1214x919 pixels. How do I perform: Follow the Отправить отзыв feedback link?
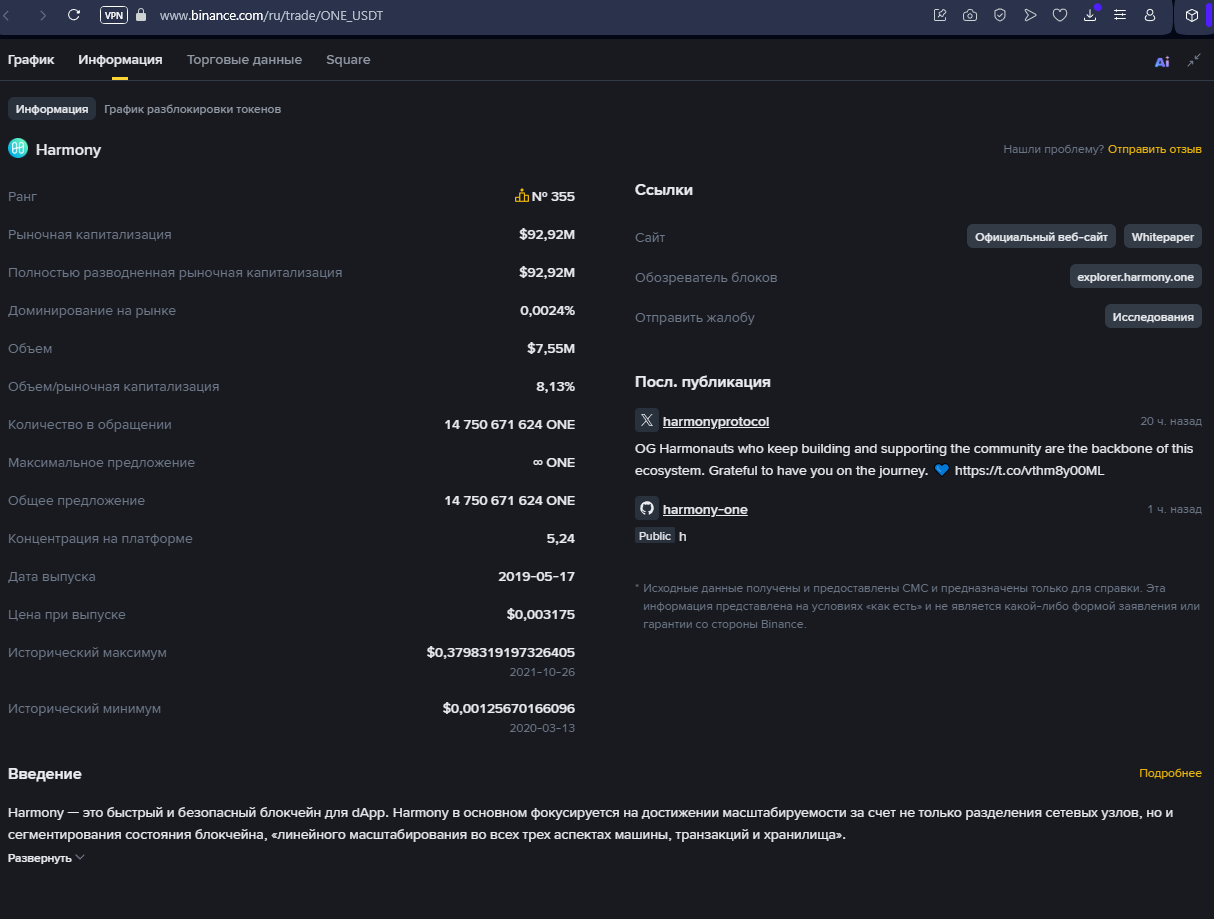pyautogui.click(x=1154, y=149)
